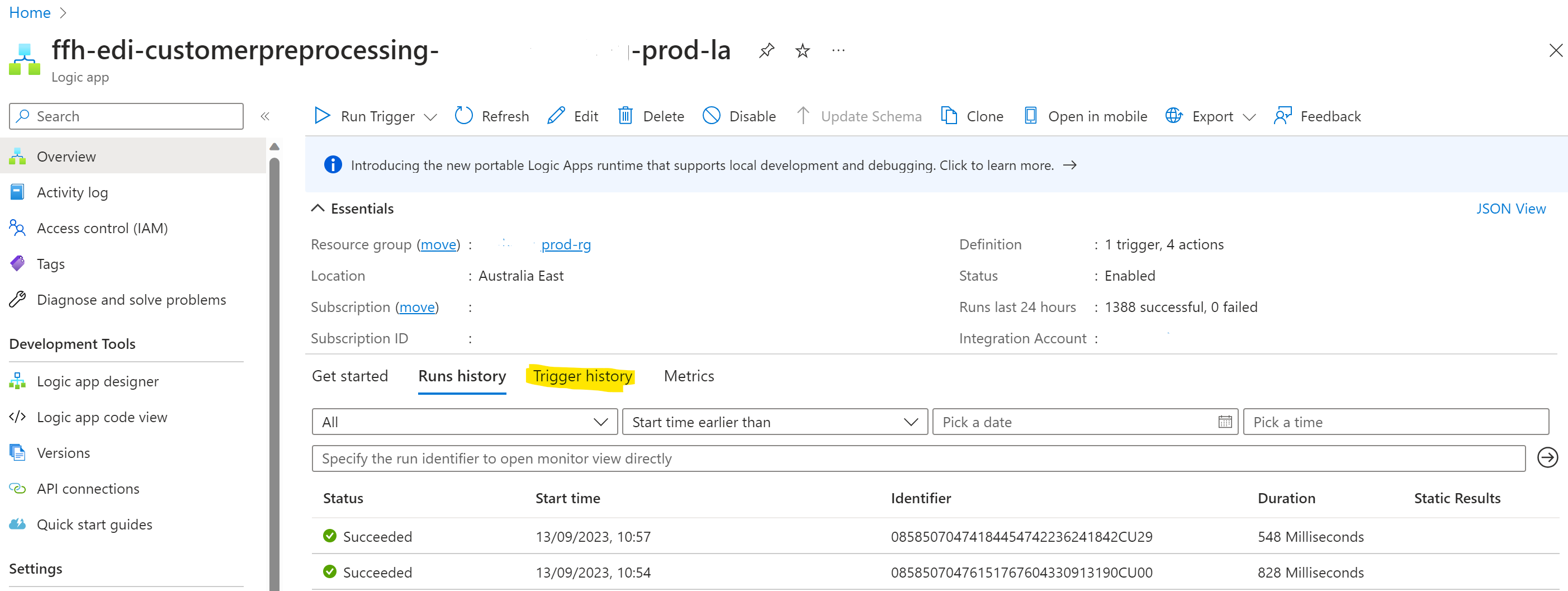Open the All status filter dropdown

click(x=465, y=422)
